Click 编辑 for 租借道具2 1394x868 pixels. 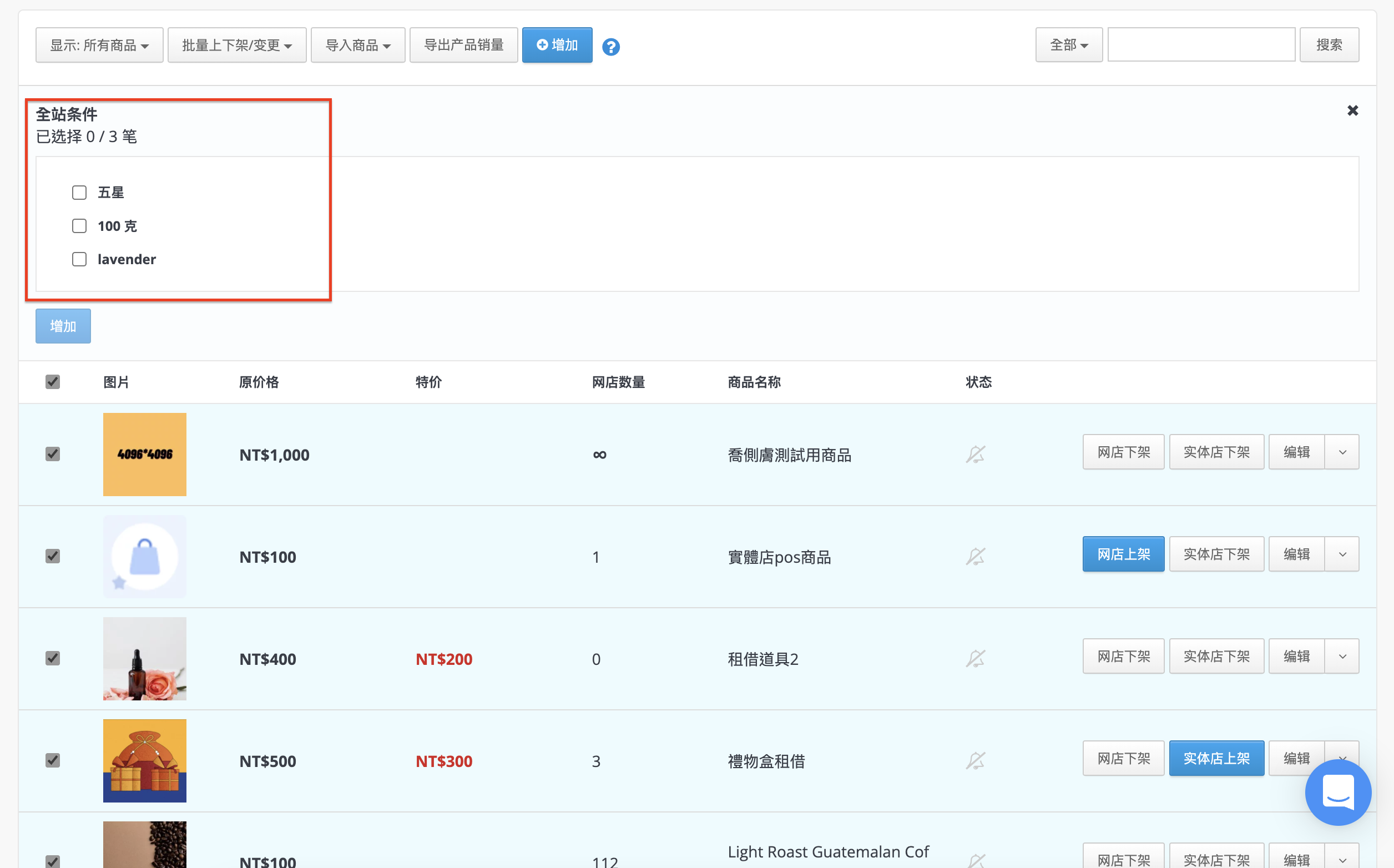(x=1296, y=657)
